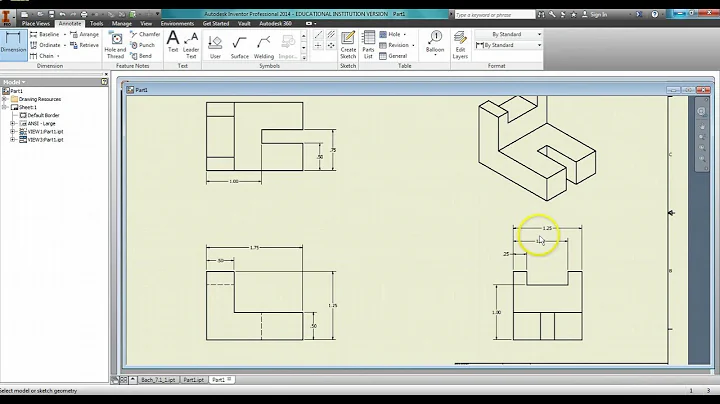The height and width of the screenshot is (404, 720).
Task: Select the Chain dimension tool
Action: pos(42,56)
